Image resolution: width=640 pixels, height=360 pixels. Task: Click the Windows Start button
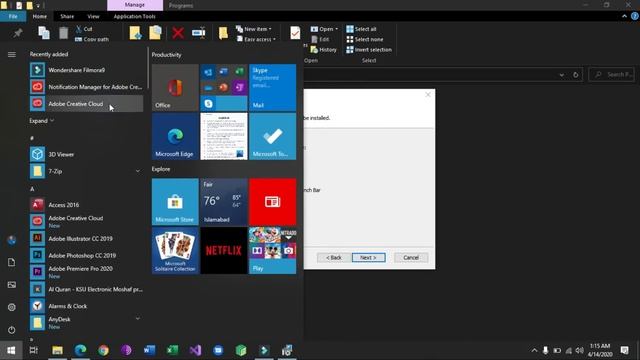pos(11,350)
